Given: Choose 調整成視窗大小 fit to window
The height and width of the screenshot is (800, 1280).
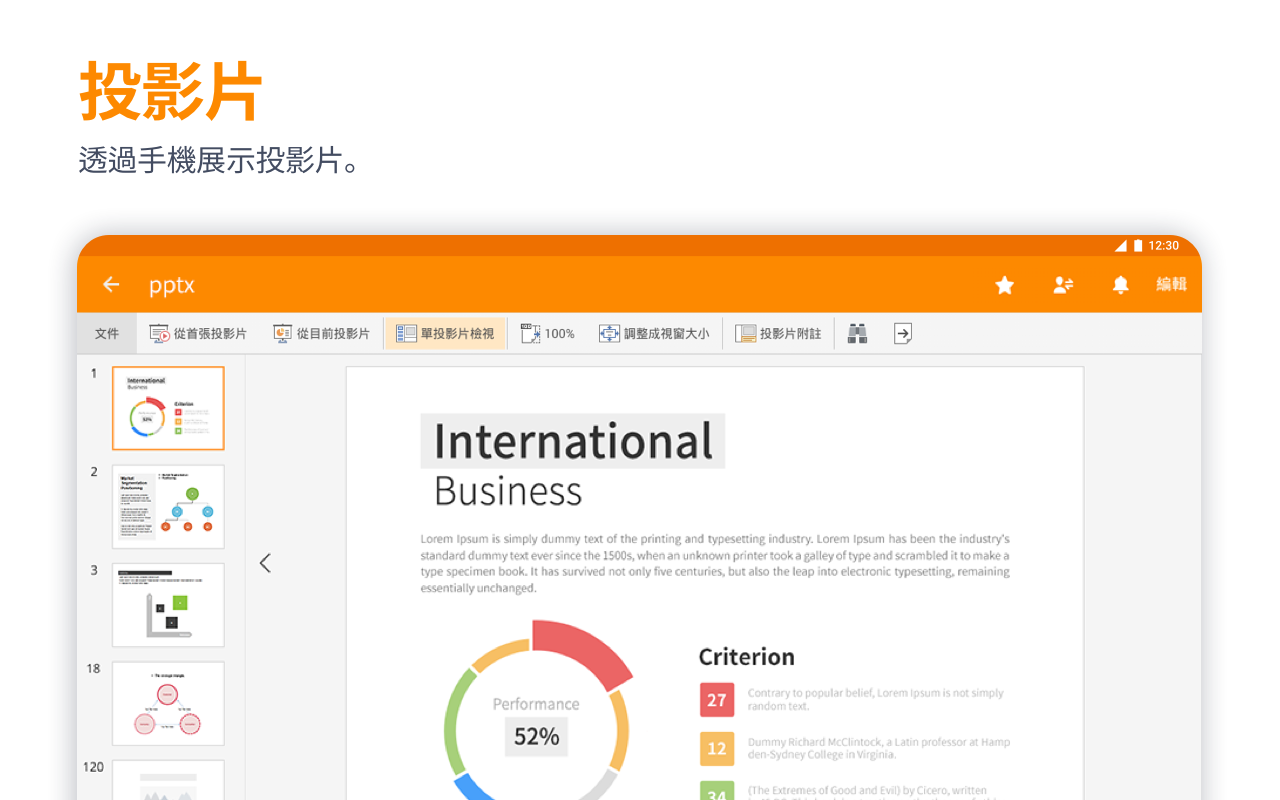Looking at the screenshot, I should pyautogui.click(x=654, y=334).
